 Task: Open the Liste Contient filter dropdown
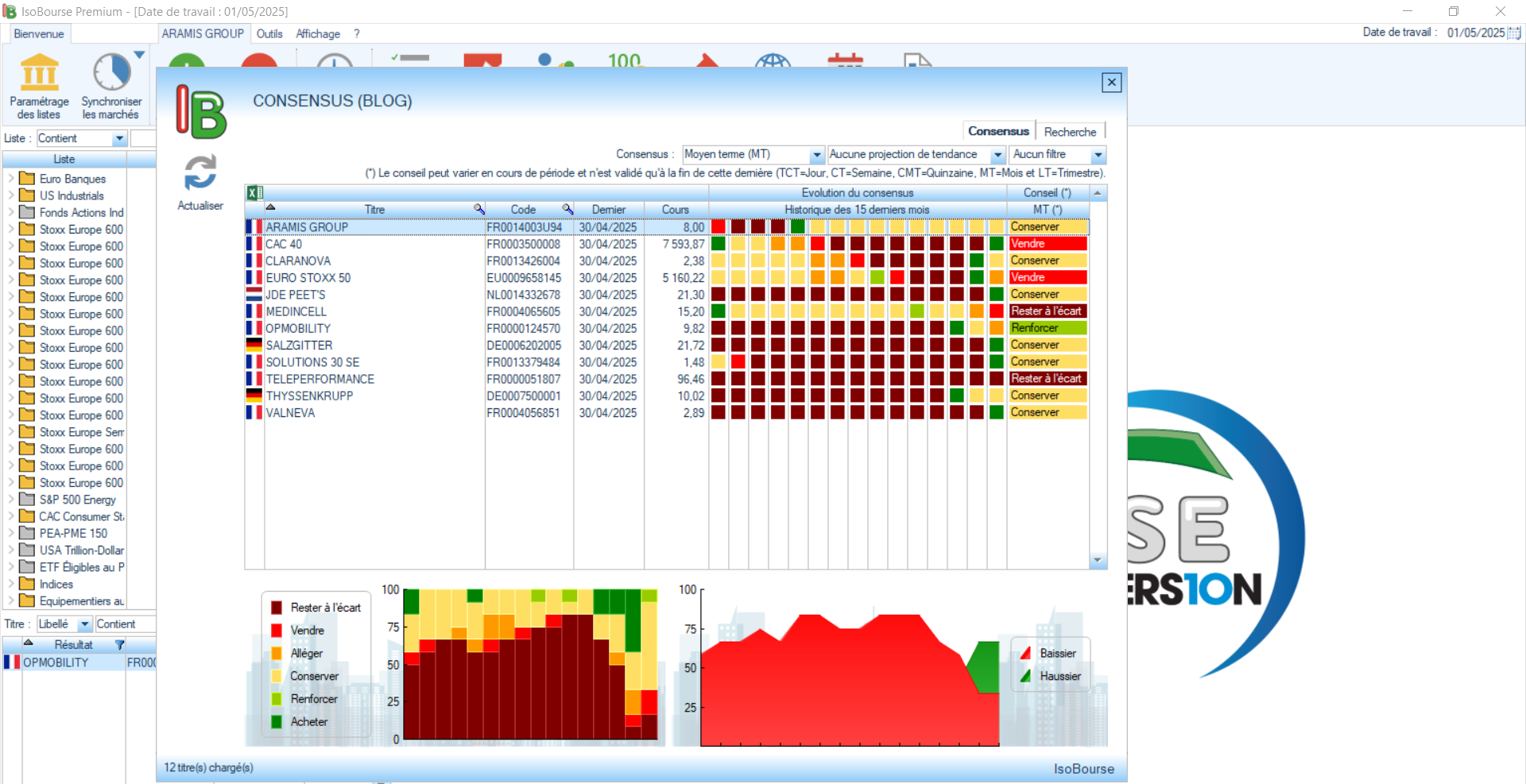[x=119, y=138]
